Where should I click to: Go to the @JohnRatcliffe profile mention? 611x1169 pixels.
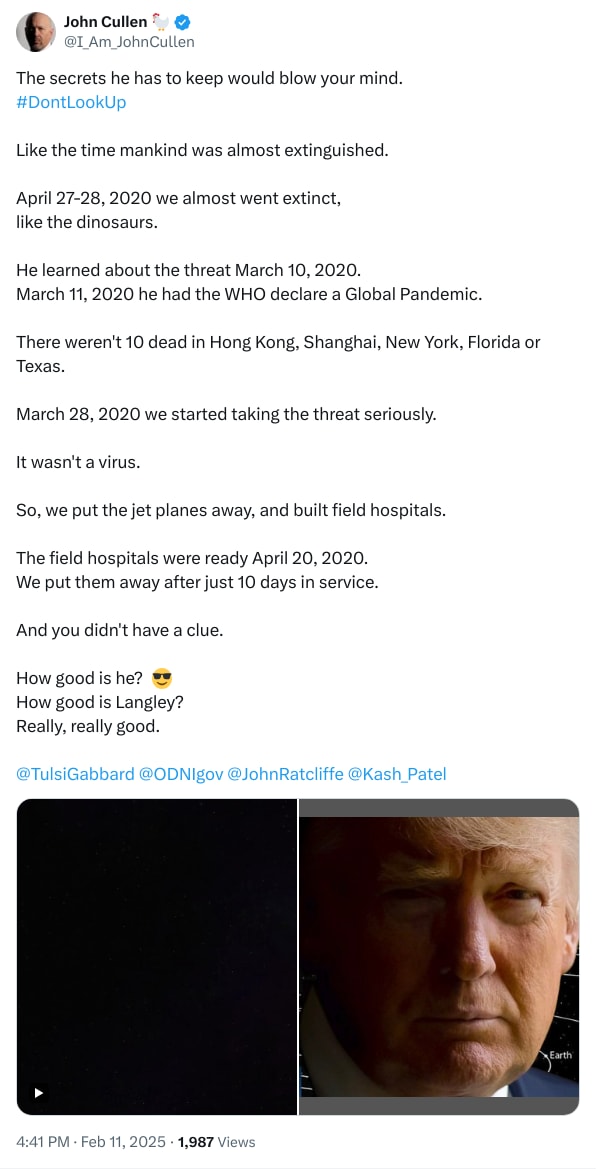click(x=285, y=774)
